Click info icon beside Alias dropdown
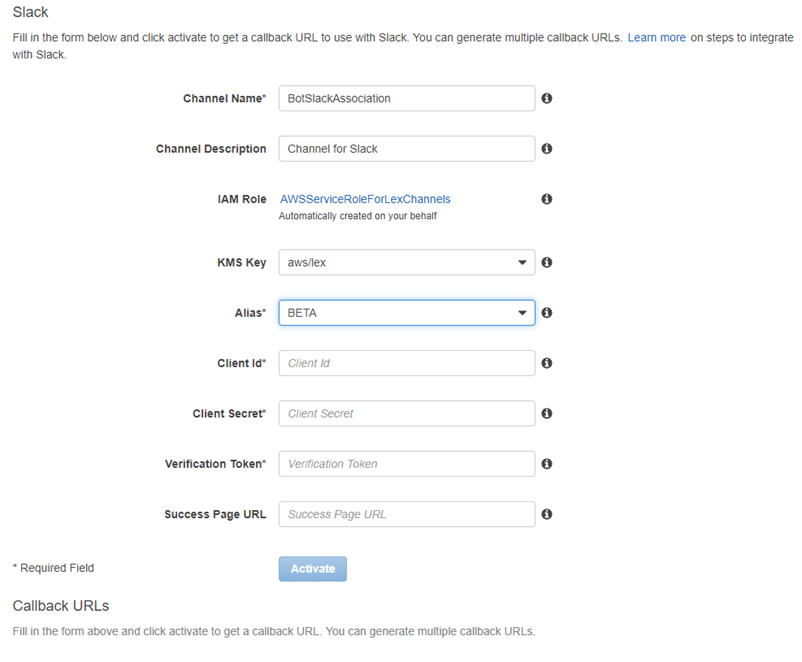 [547, 313]
